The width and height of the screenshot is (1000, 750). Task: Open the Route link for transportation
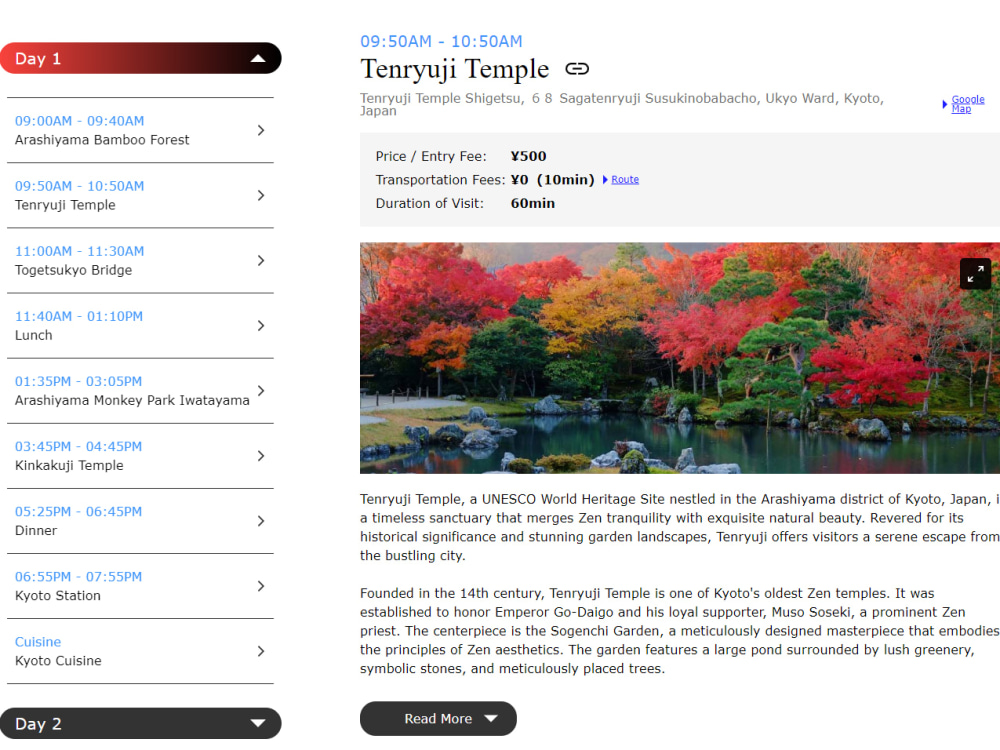(625, 180)
